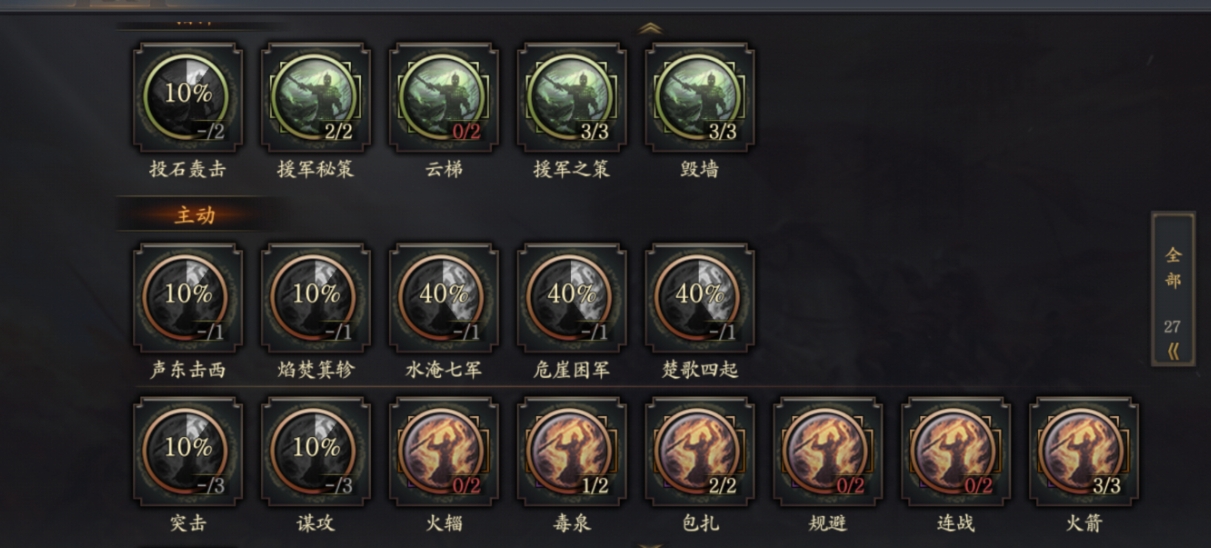Open the 焰焚箕轸 active skill
The width and height of the screenshot is (1211, 548).
click(316, 298)
